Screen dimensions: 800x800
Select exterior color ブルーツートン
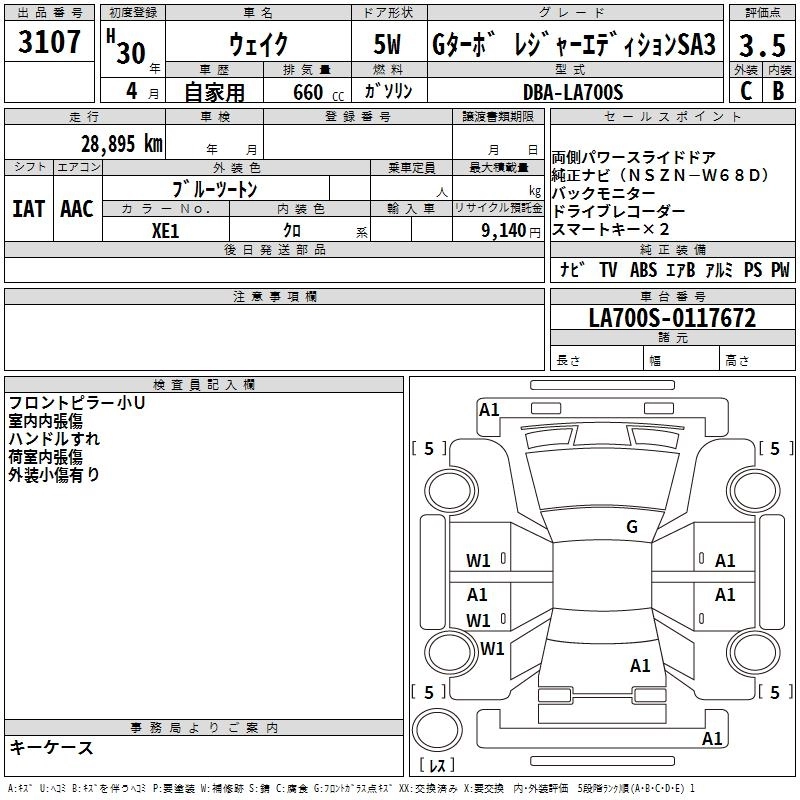pyautogui.click(x=215, y=189)
